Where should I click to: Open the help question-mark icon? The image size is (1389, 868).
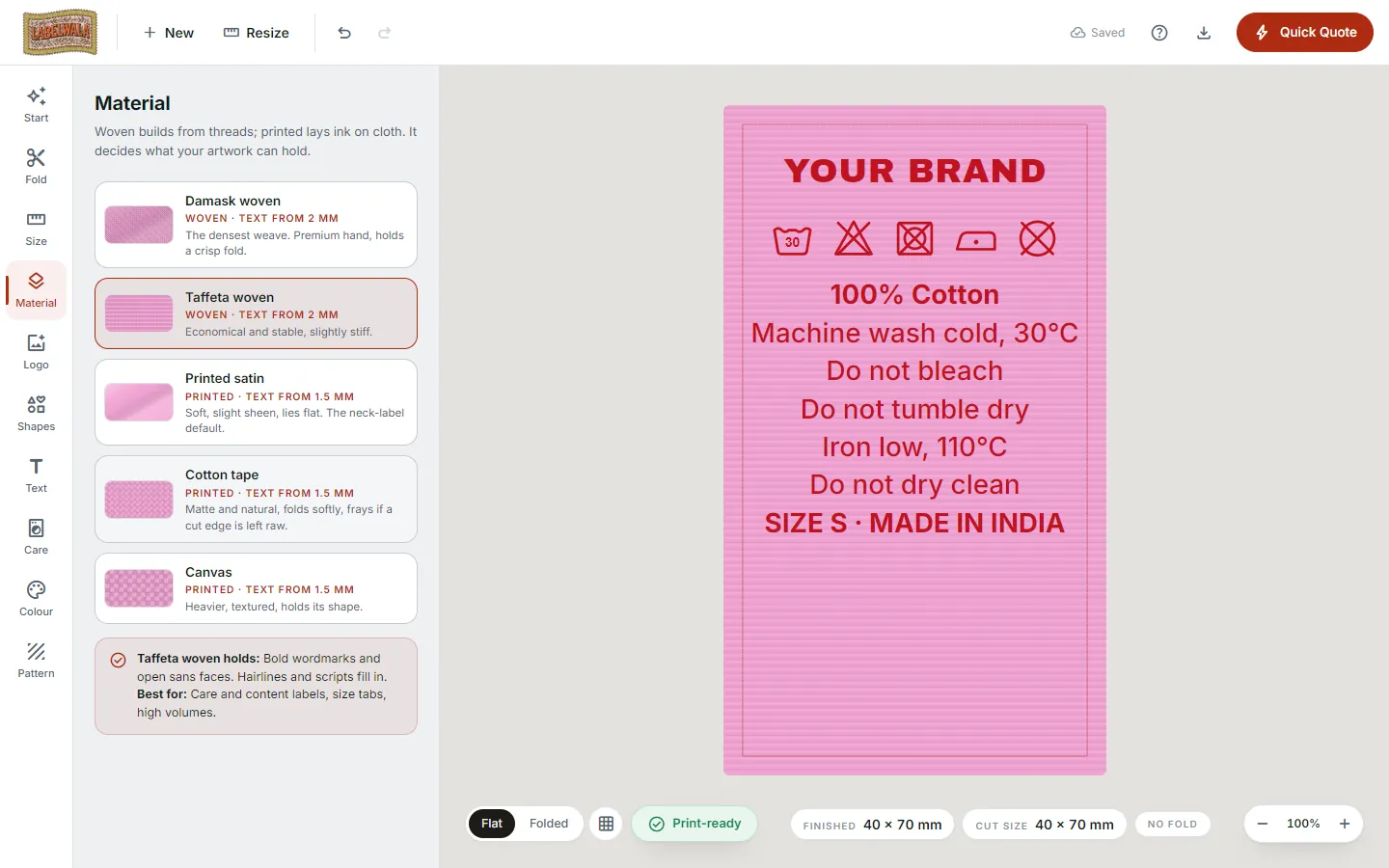coord(1159,33)
